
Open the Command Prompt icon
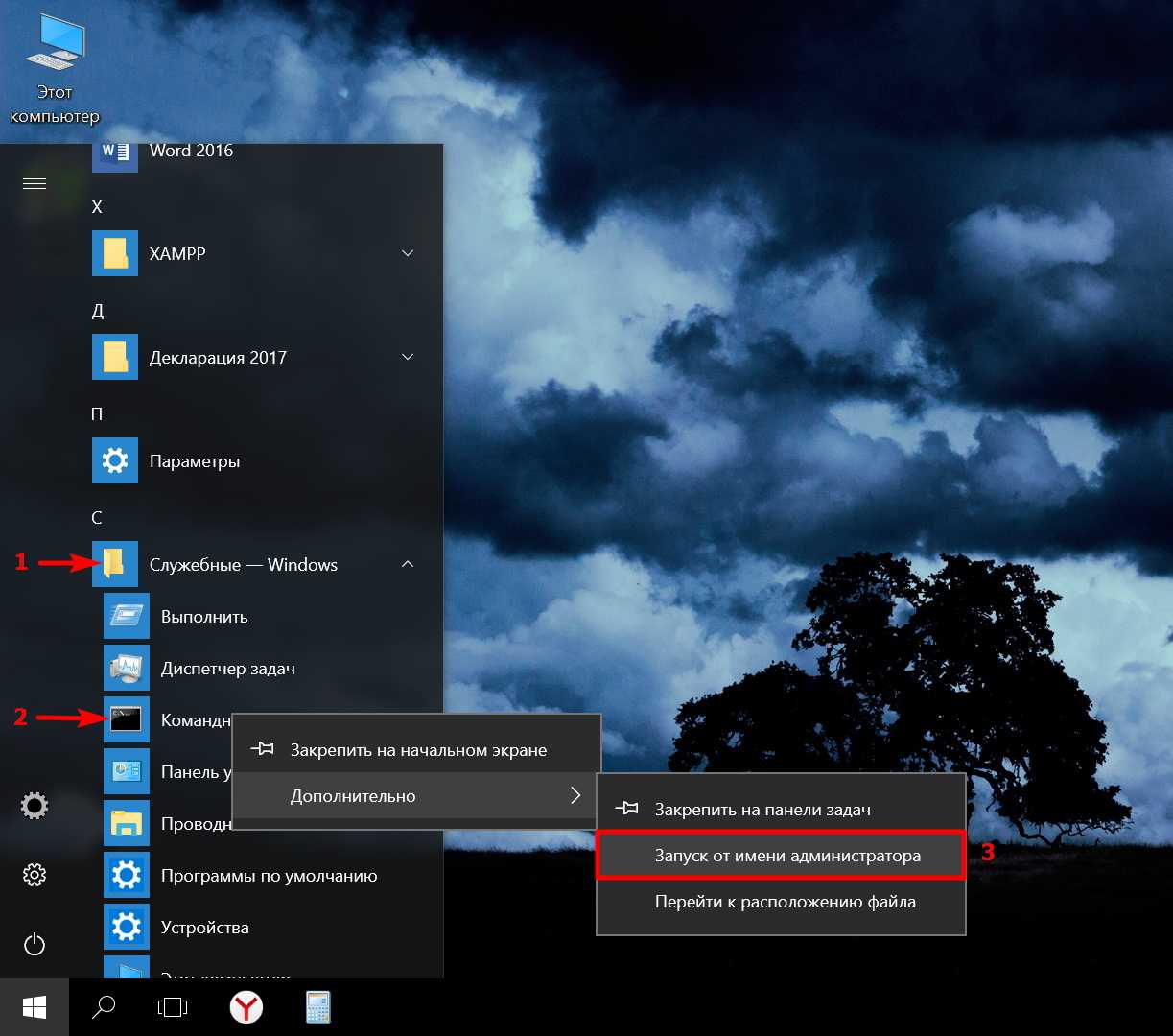coord(126,719)
